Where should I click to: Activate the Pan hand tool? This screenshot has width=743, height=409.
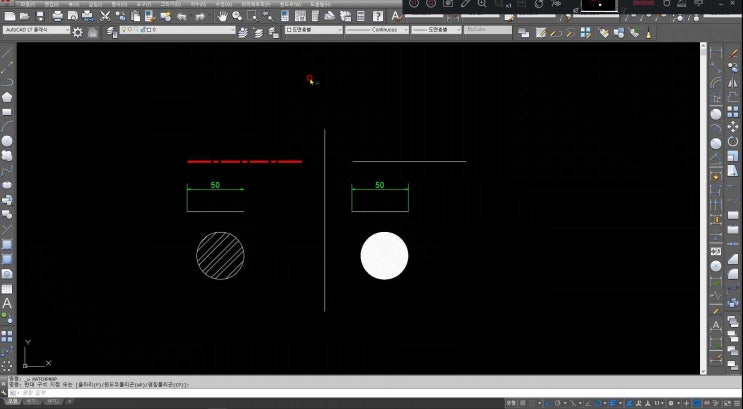[x=222, y=16]
